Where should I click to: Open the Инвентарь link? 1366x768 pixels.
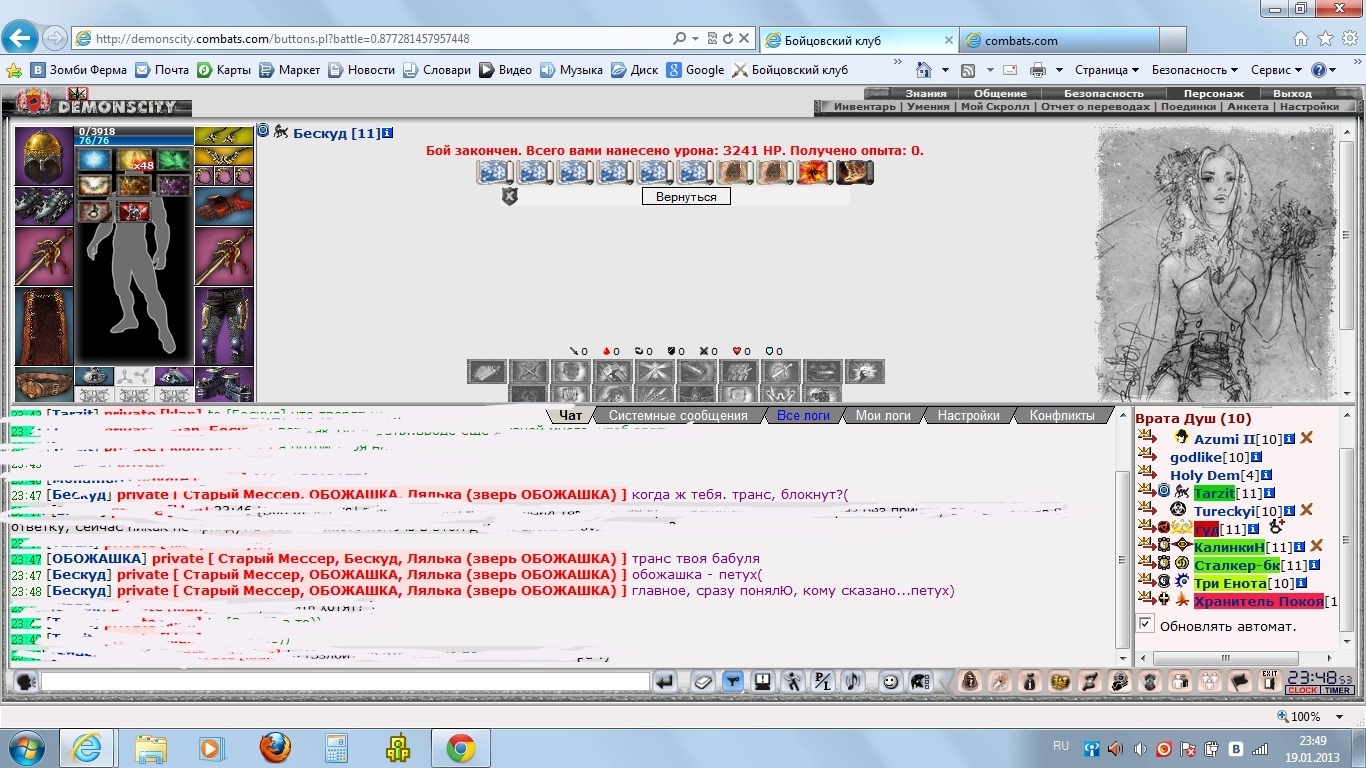coord(865,106)
